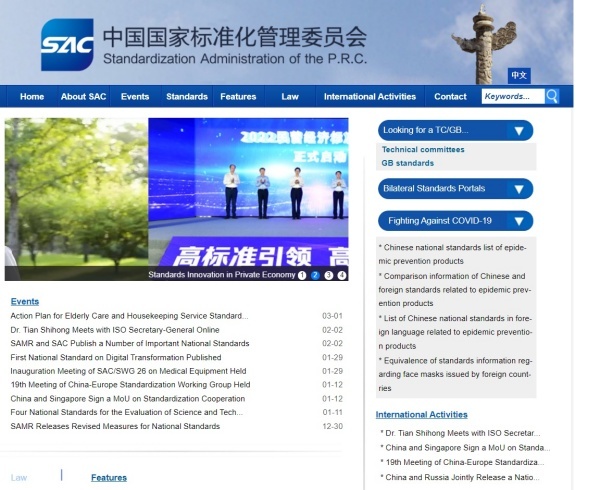This screenshot has height=490, width=600.
Task: Open First National Standard on Digital Transformation
Action: click(116, 357)
